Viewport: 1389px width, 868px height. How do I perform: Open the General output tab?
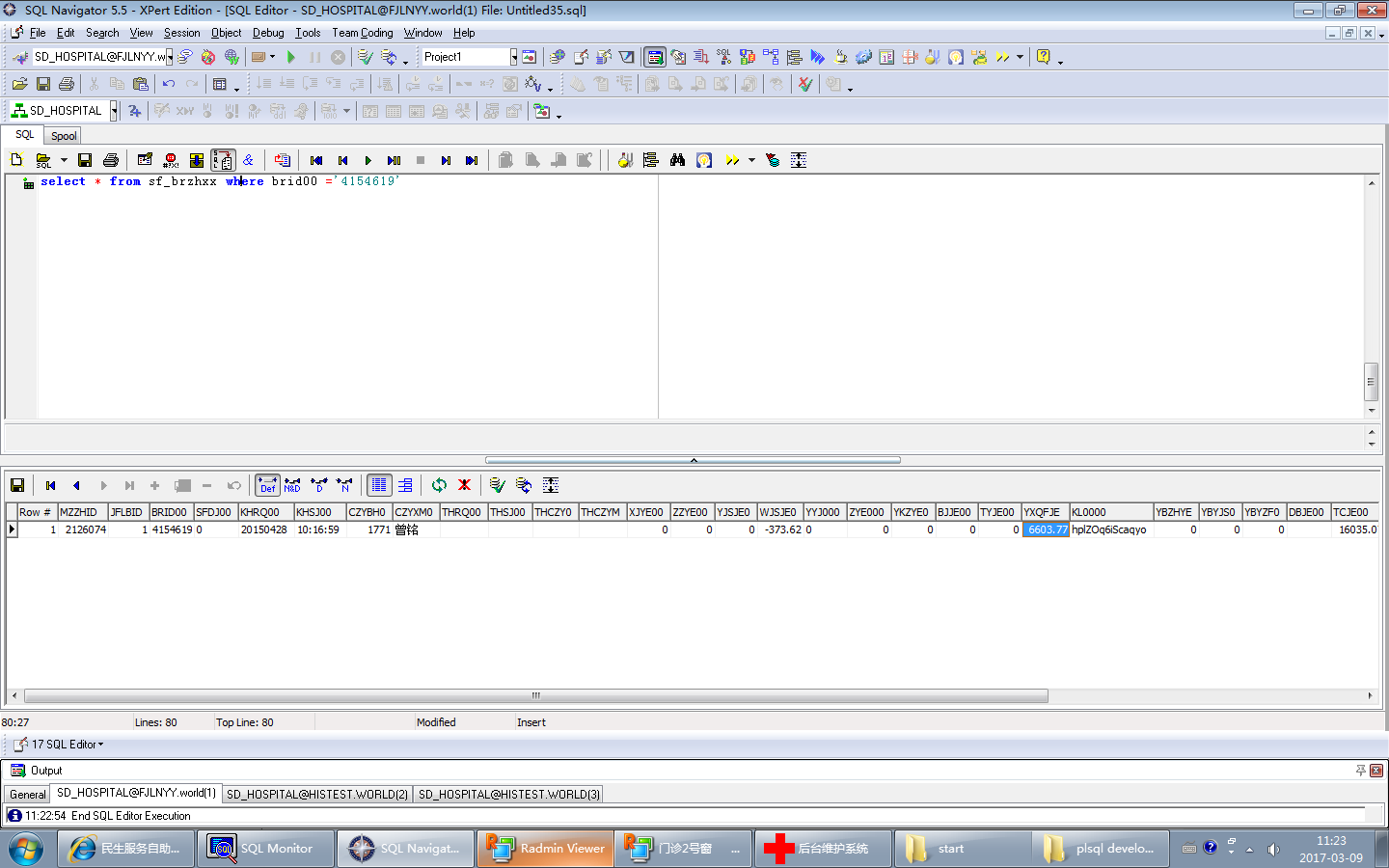28,795
